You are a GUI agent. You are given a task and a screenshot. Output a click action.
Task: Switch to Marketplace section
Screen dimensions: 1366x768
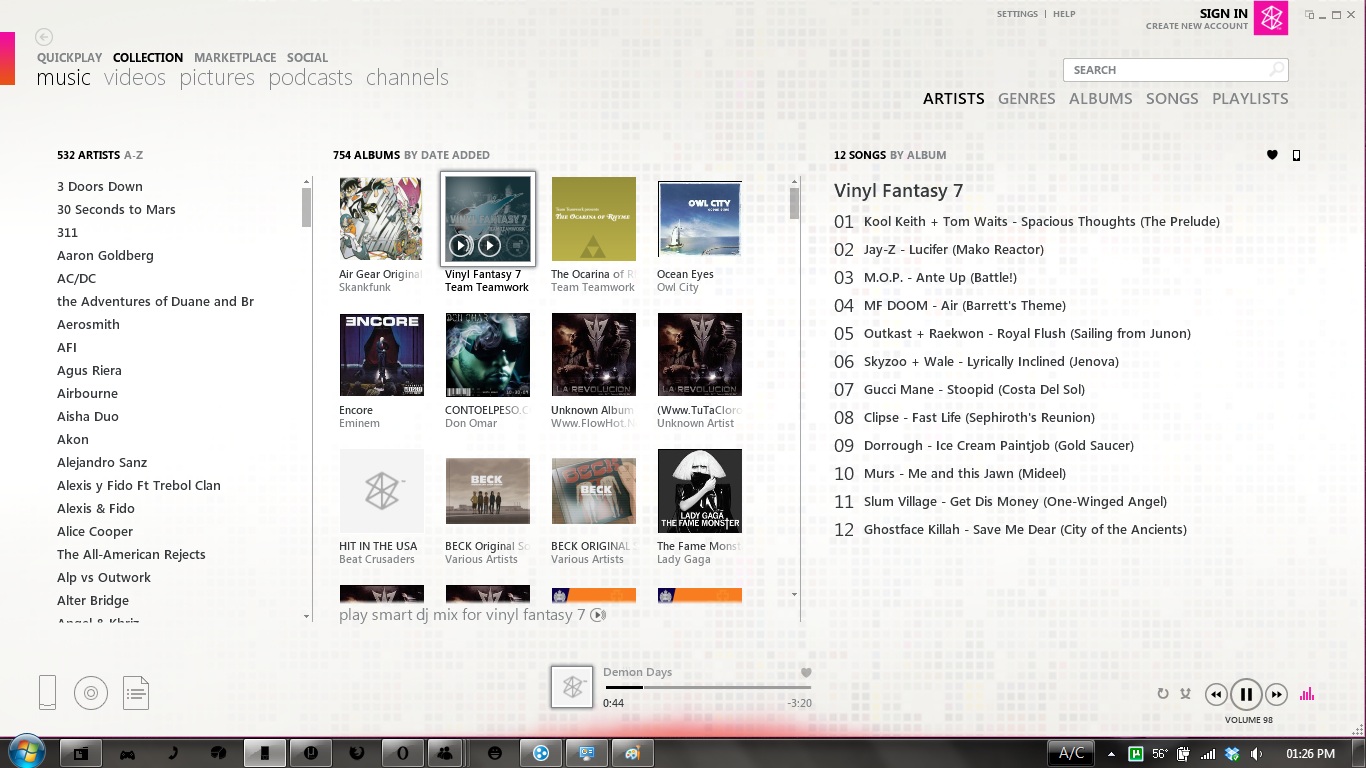click(x=235, y=58)
